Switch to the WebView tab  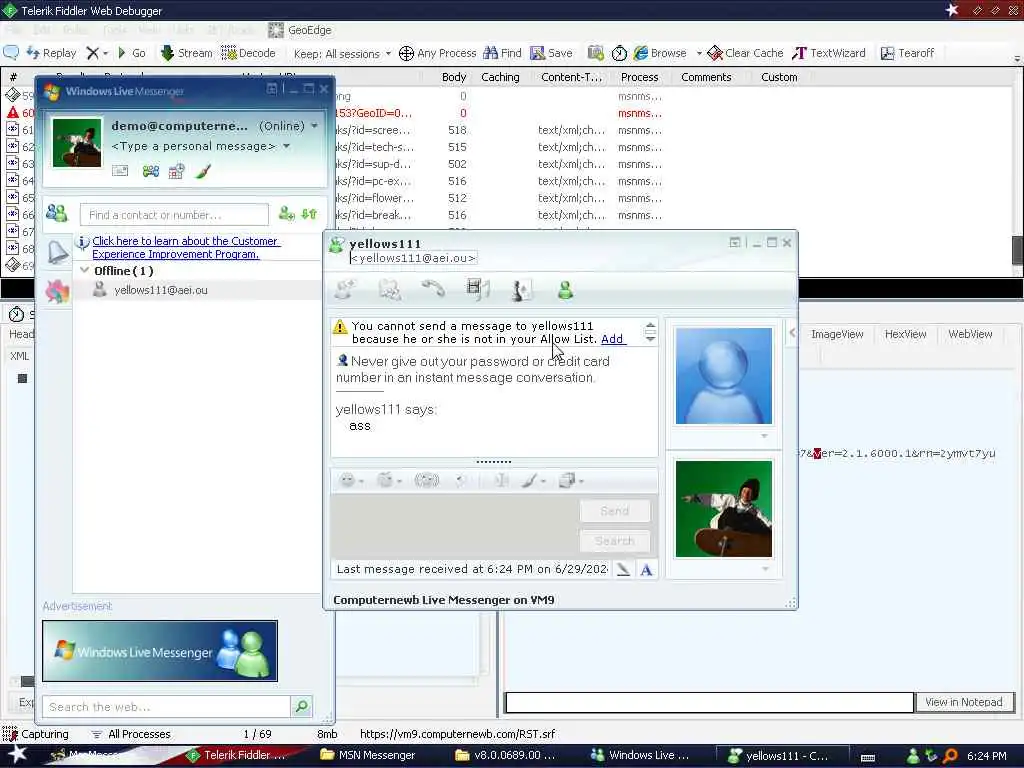pos(970,334)
